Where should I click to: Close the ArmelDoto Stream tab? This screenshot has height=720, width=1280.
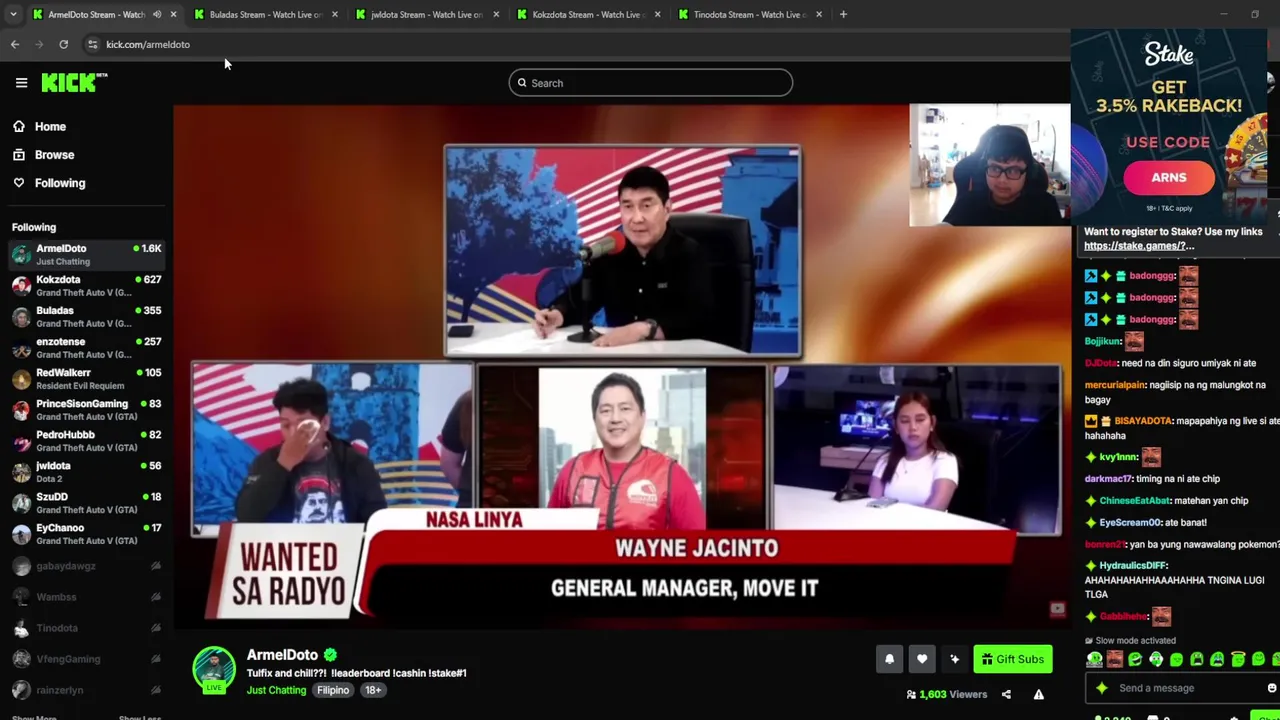point(174,15)
